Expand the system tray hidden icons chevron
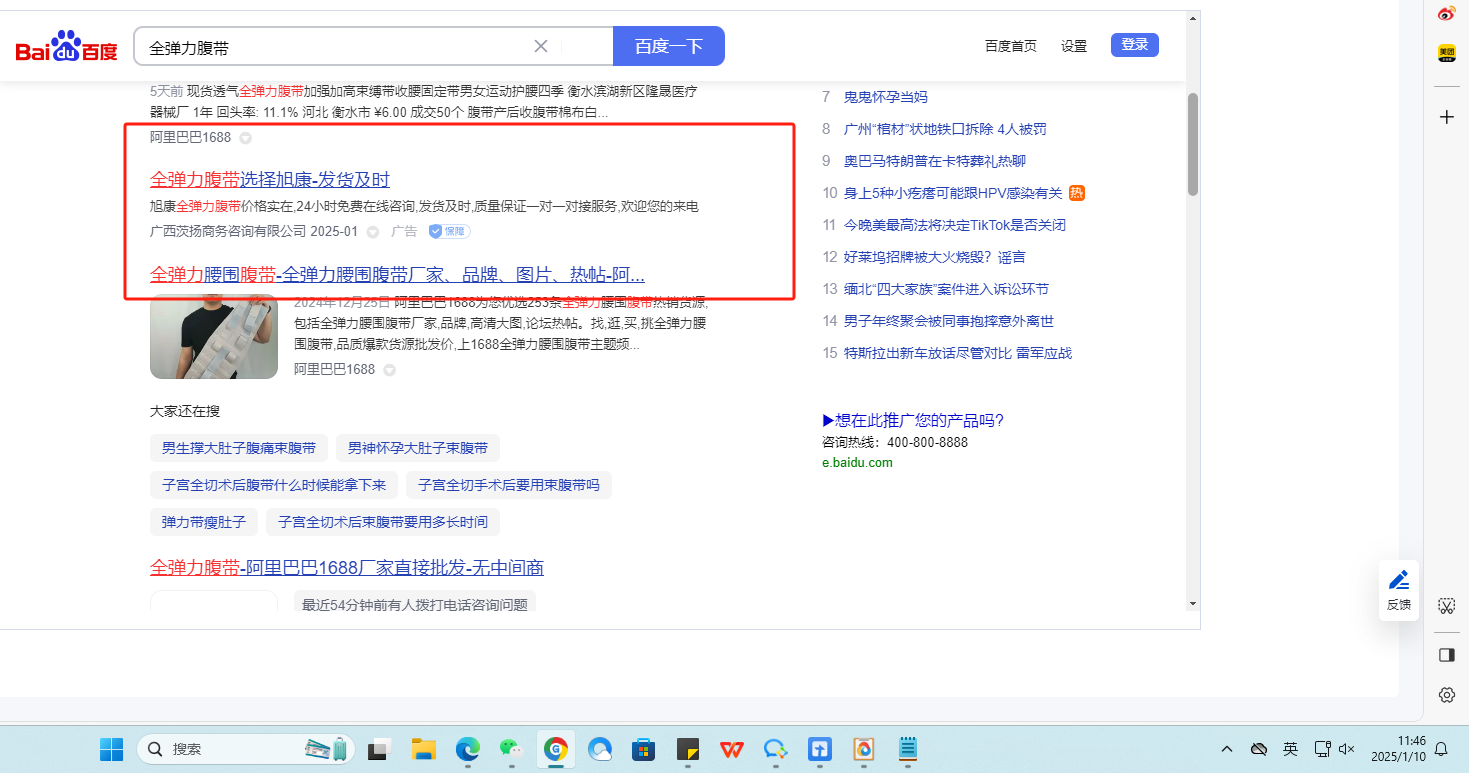This screenshot has width=1469, height=773. 1227,748
